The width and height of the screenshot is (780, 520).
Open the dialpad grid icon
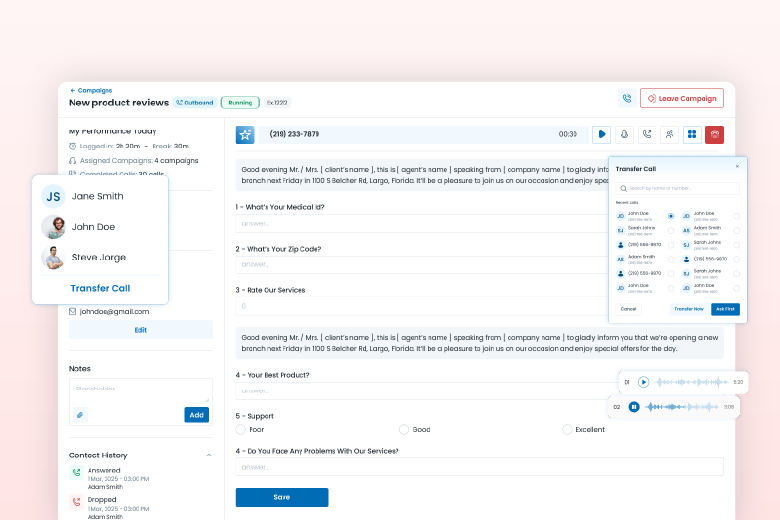[x=691, y=134]
